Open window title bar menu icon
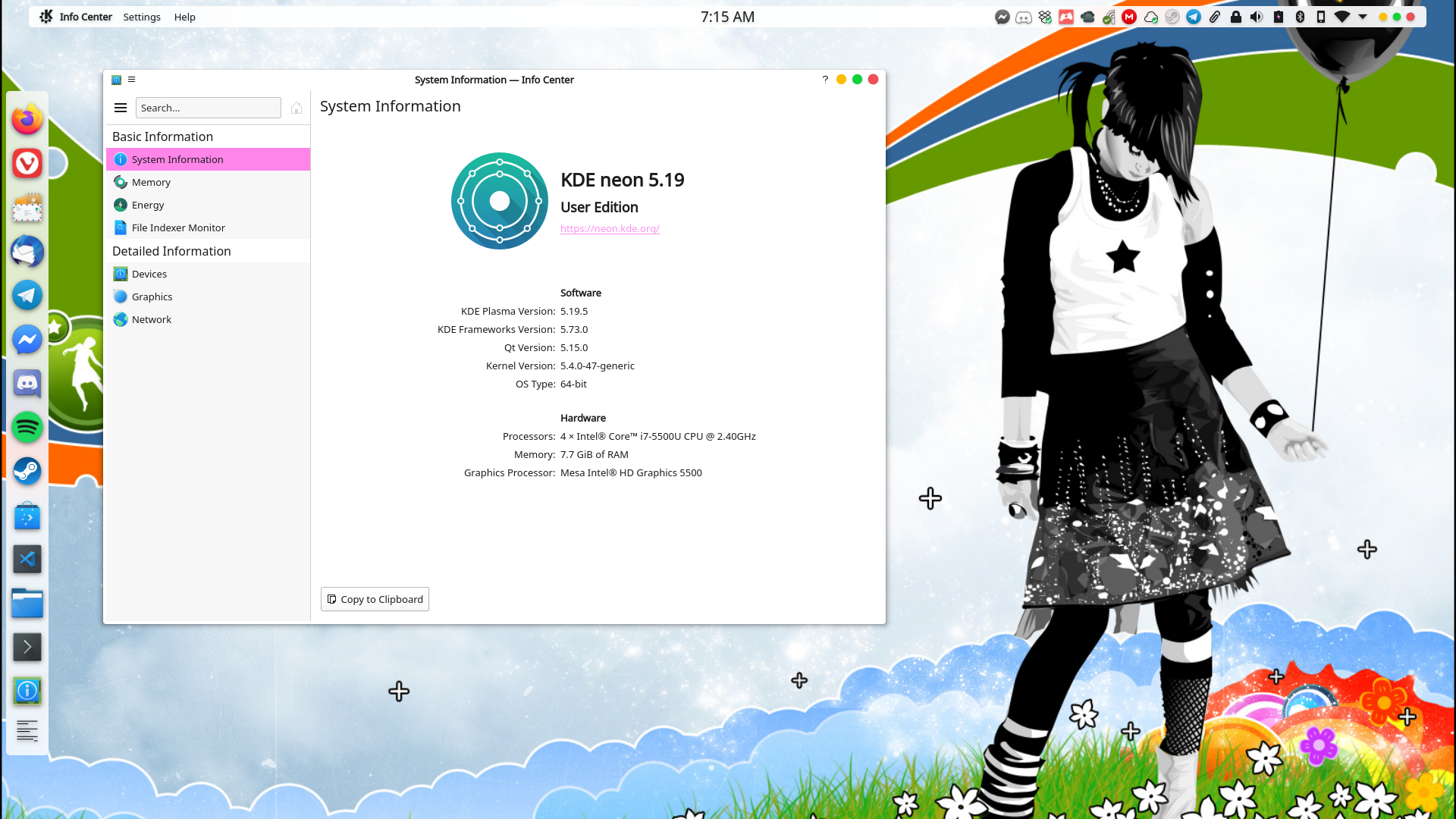This screenshot has height=819, width=1456. coord(131,80)
